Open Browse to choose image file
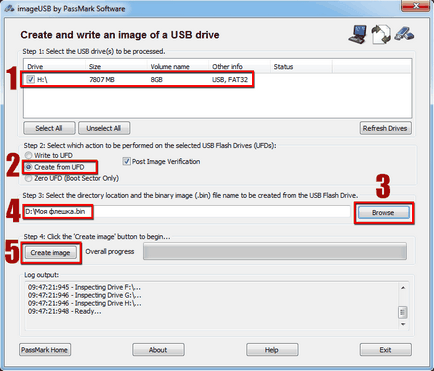The width and height of the screenshot is (434, 371). (383, 213)
